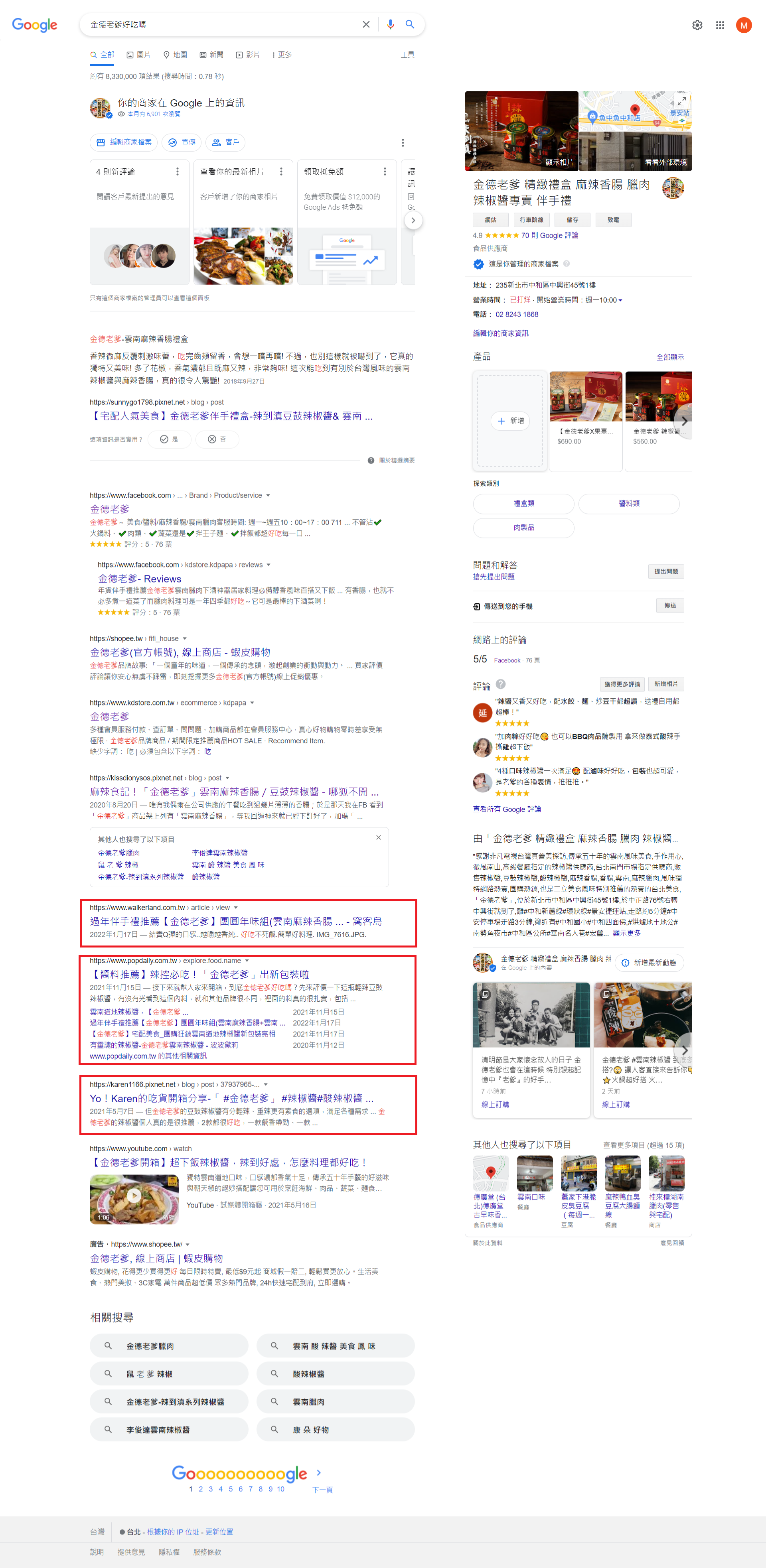Viewport: 766px width, 1568px height.
Task: Expand business hours dropdown arrow
Action: pos(620,300)
